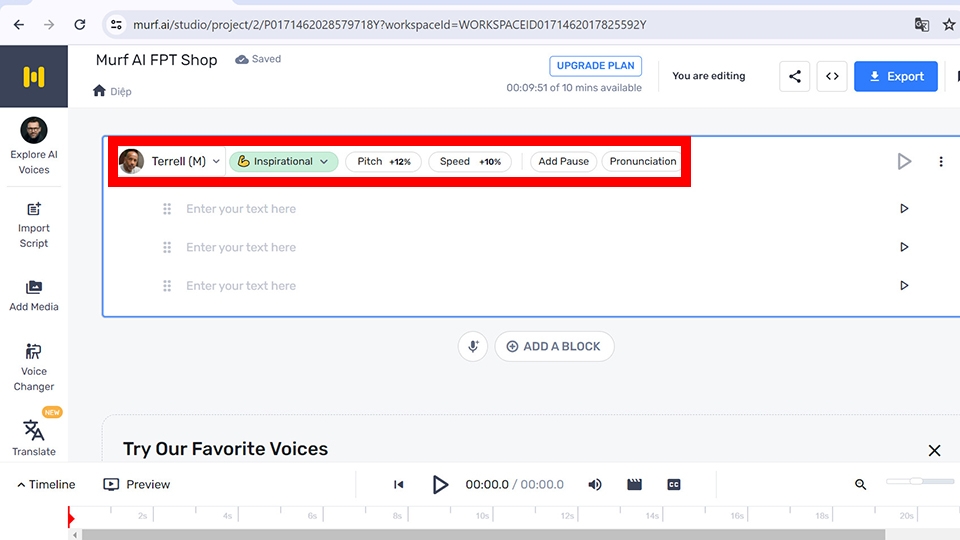Click the Saved cloud status
The height and width of the screenshot is (540, 960).
click(258, 59)
